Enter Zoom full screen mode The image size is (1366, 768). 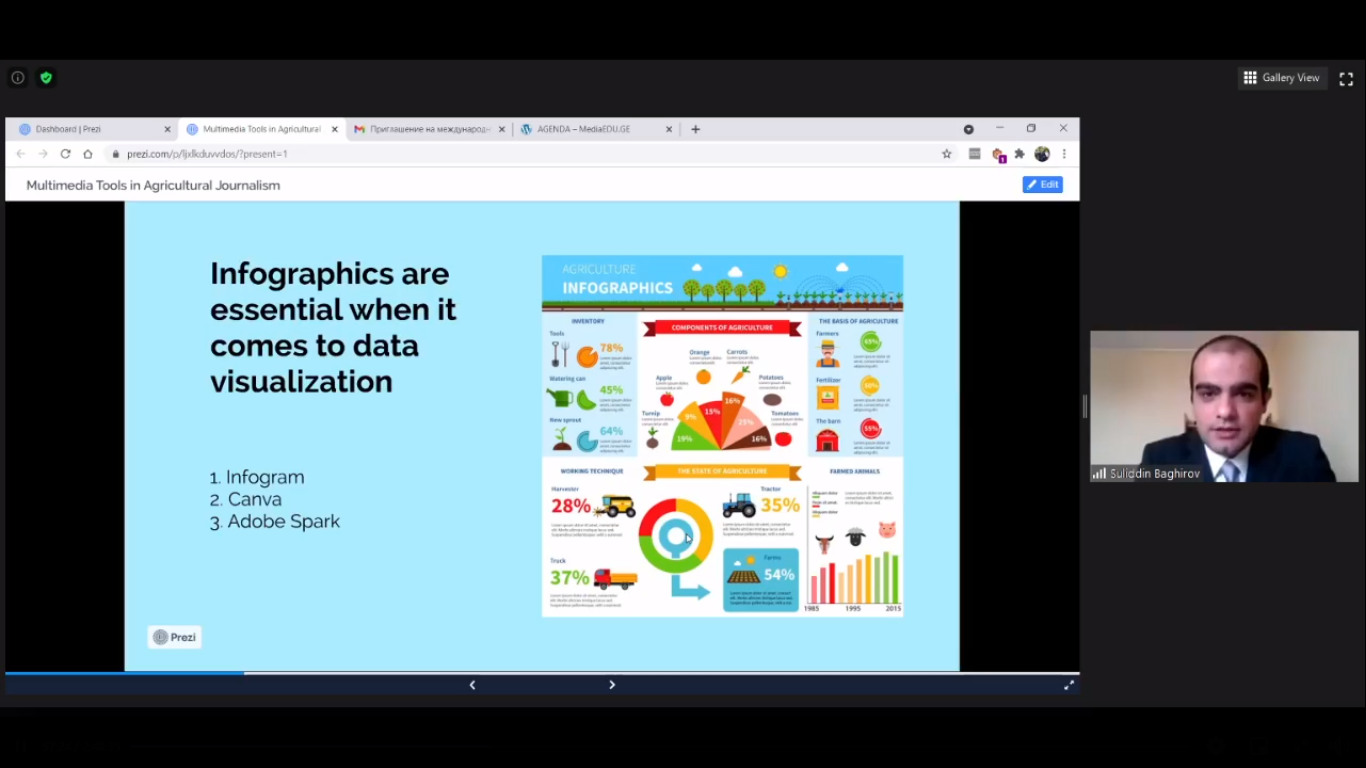click(x=1346, y=79)
